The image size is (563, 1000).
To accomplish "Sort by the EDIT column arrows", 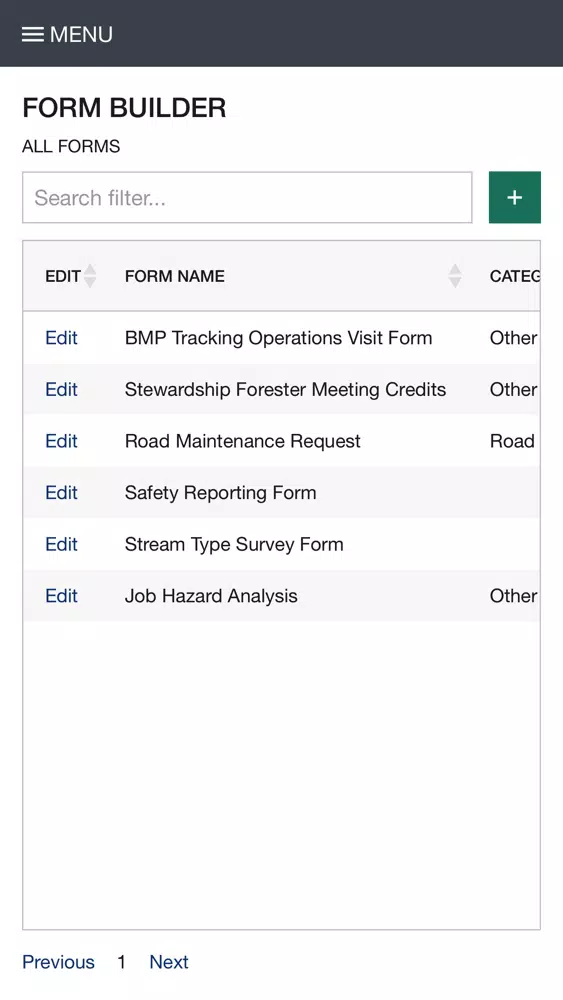I will point(90,276).
